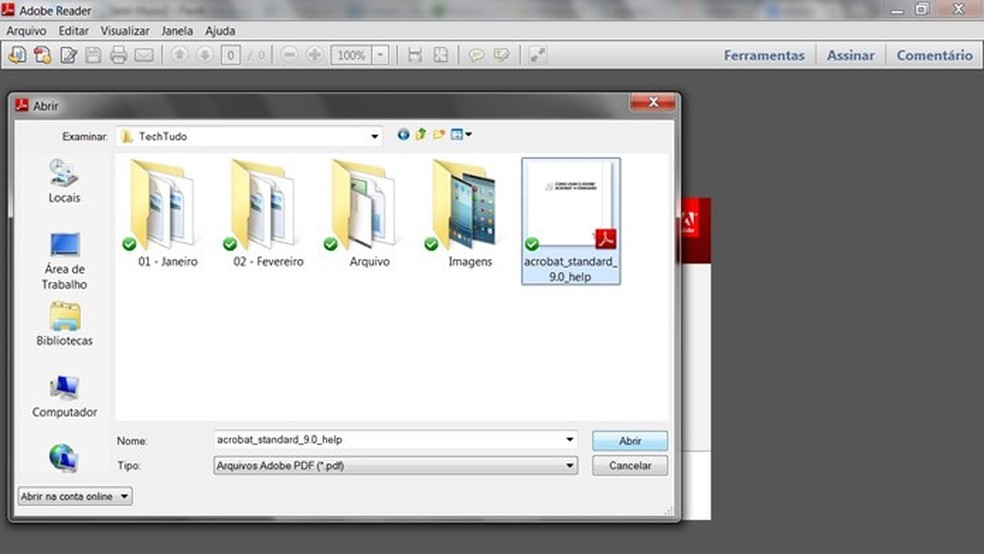Open the view menu icon in dialog
The image size is (984, 554).
pos(461,134)
